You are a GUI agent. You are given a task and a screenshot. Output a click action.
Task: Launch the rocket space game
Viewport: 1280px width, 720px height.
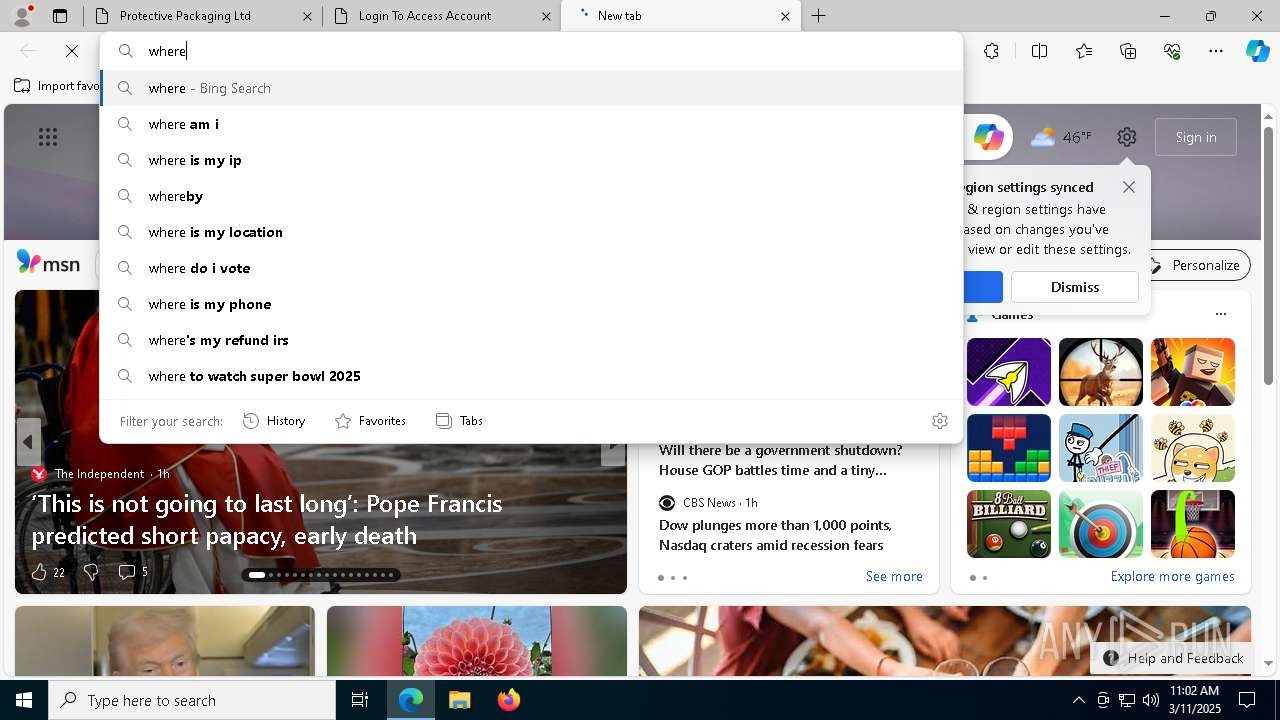click(x=1008, y=371)
